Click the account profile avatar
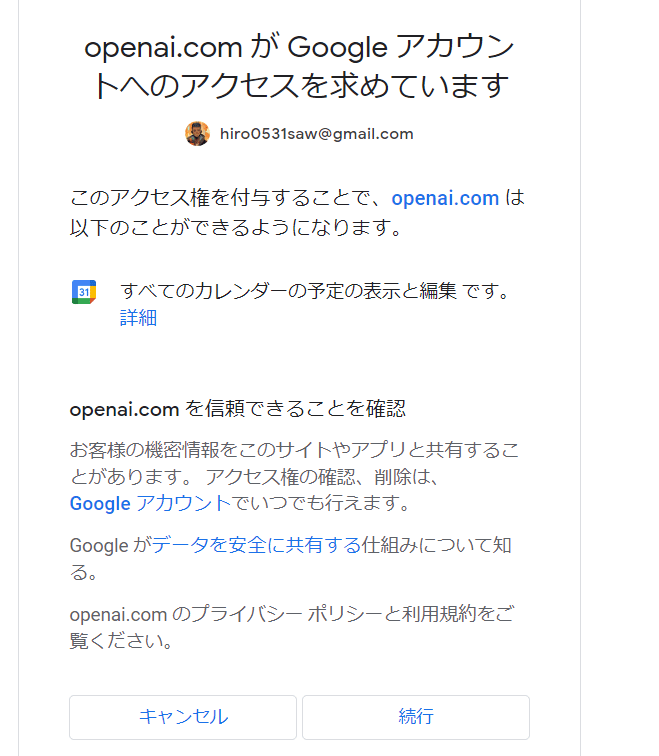 click(197, 134)
